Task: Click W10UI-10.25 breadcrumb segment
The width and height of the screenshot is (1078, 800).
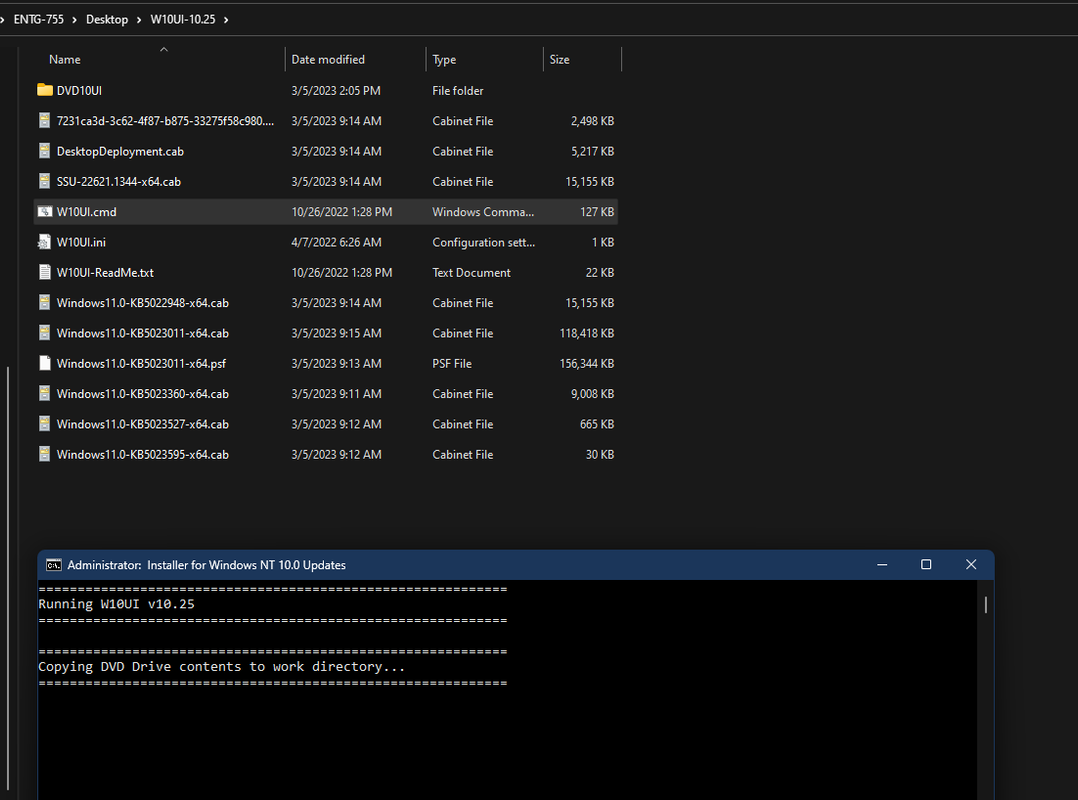Action: click(x=183, y=19)
